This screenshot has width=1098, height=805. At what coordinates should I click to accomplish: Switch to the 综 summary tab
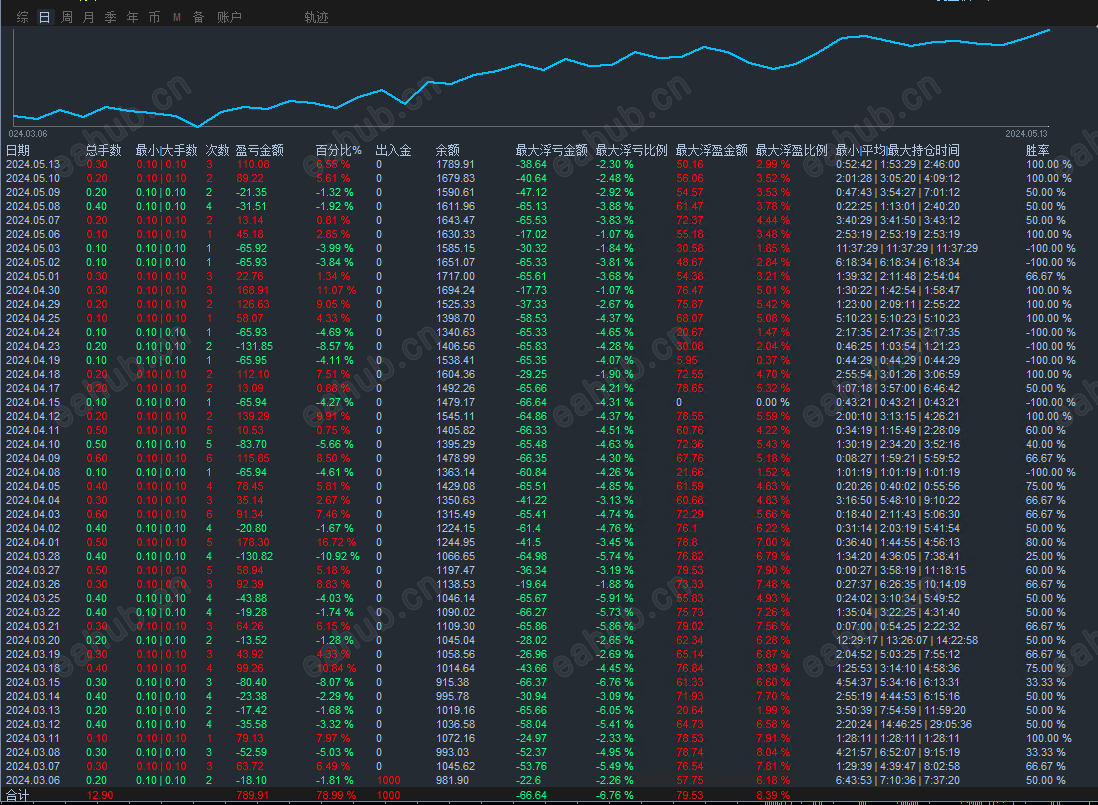point(22,17)
